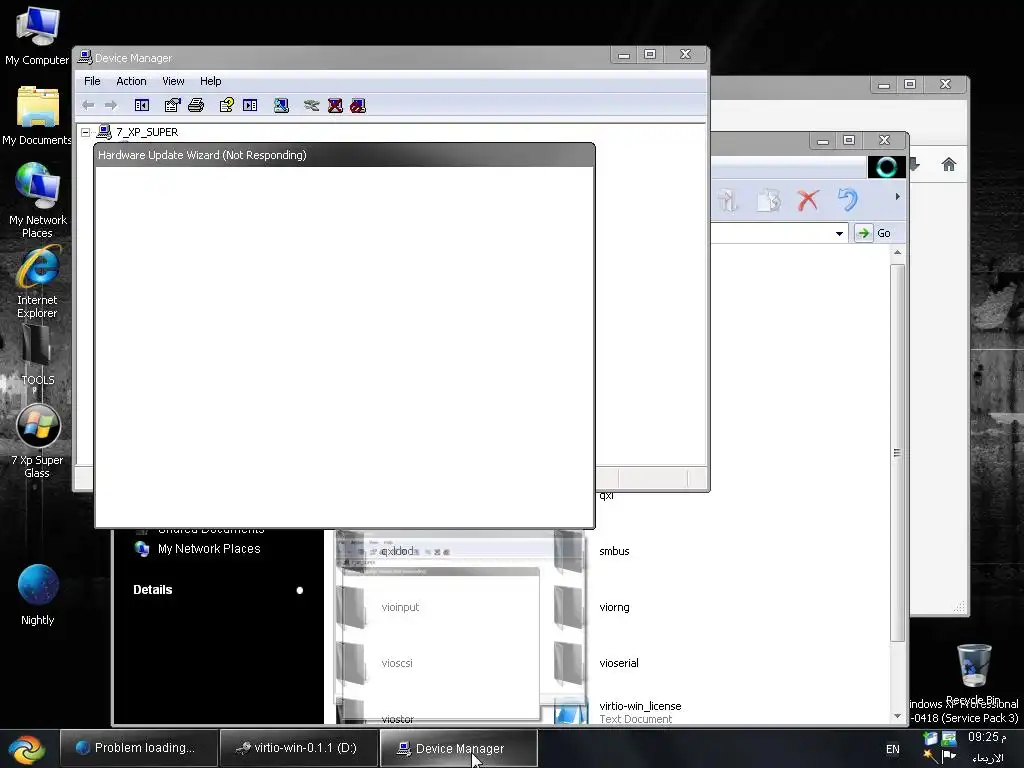The image size is (1024, 768).
Task: Open the View menu in Device Manager
Action: point(173,81)
